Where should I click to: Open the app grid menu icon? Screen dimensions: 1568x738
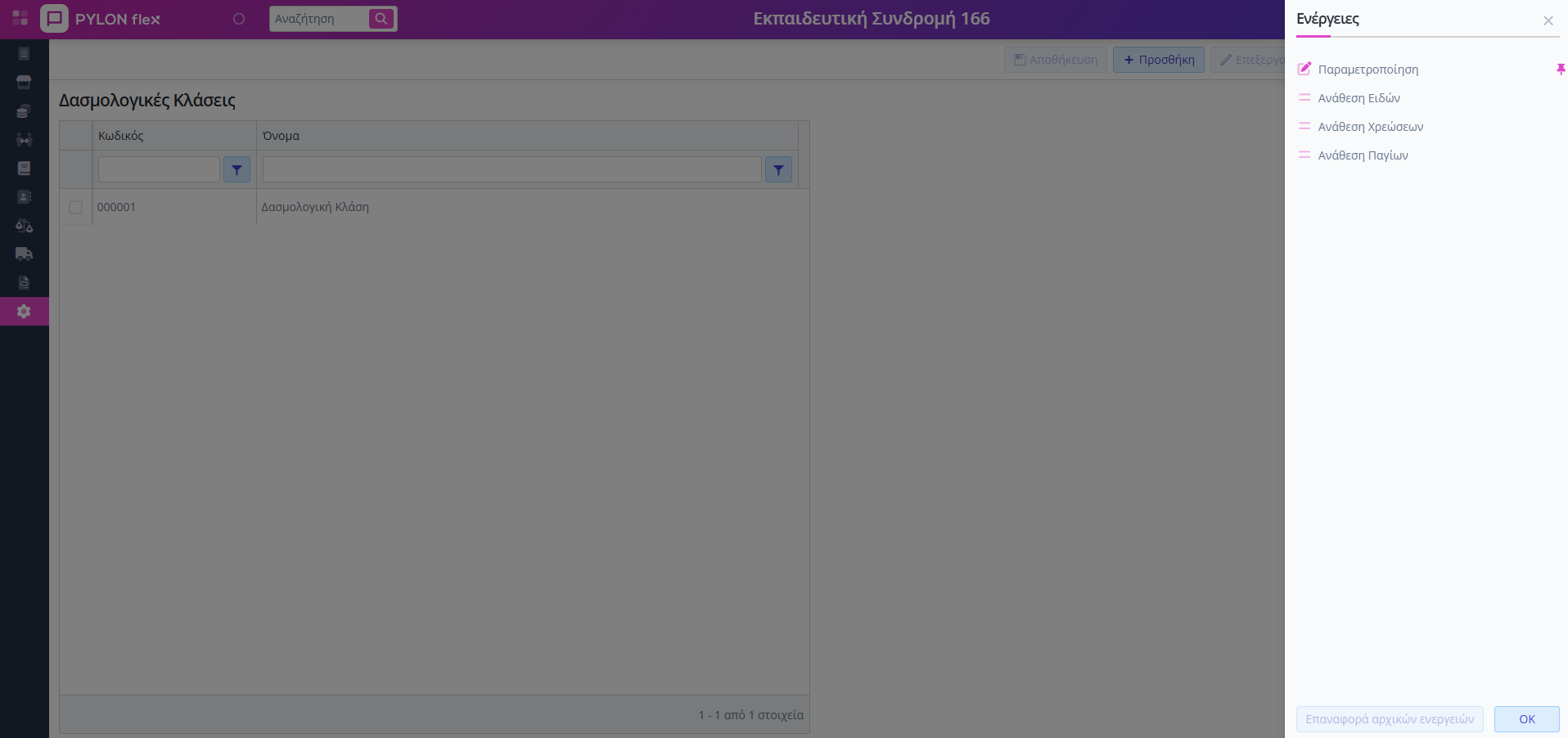click(x=20, y=18)
